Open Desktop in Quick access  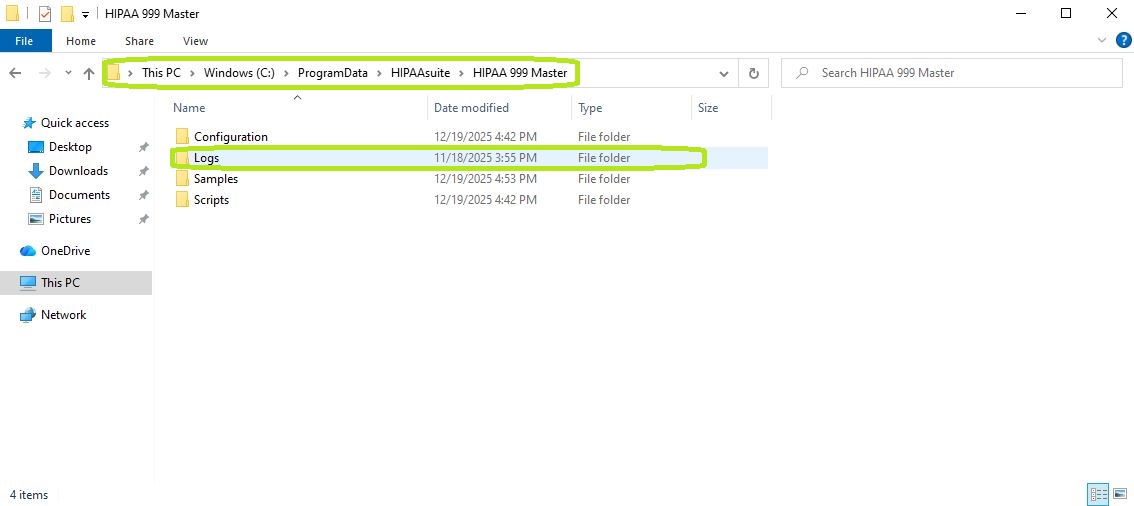pos(70,147)
